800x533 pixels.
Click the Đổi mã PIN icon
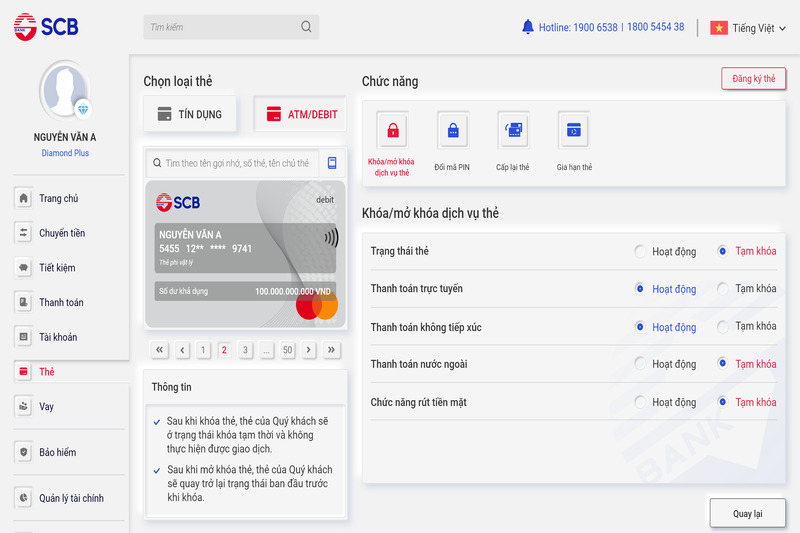click(453, 130)
